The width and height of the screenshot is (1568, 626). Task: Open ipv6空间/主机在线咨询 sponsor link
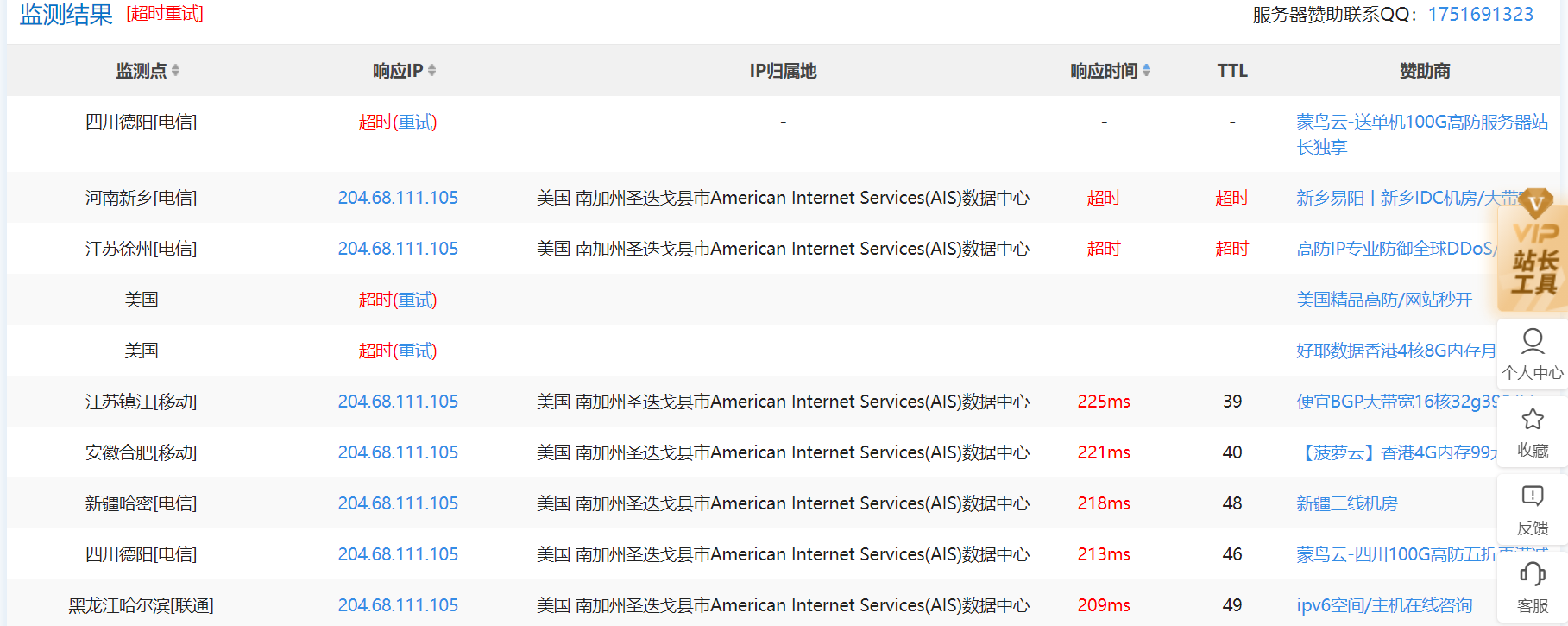pyautogui.click(x=1383, y=605)
